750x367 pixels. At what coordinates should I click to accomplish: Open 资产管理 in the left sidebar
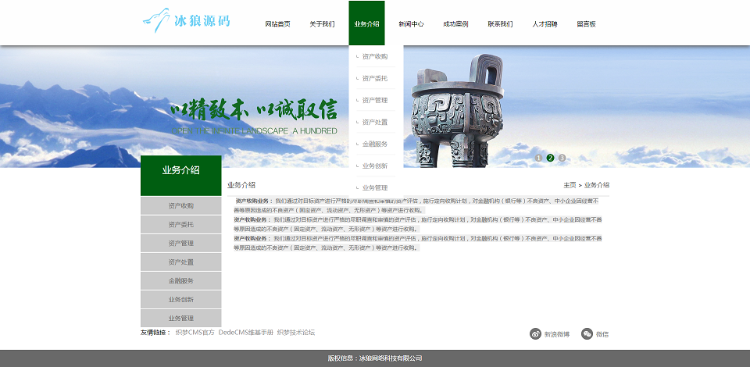click(x=181, y=243)
